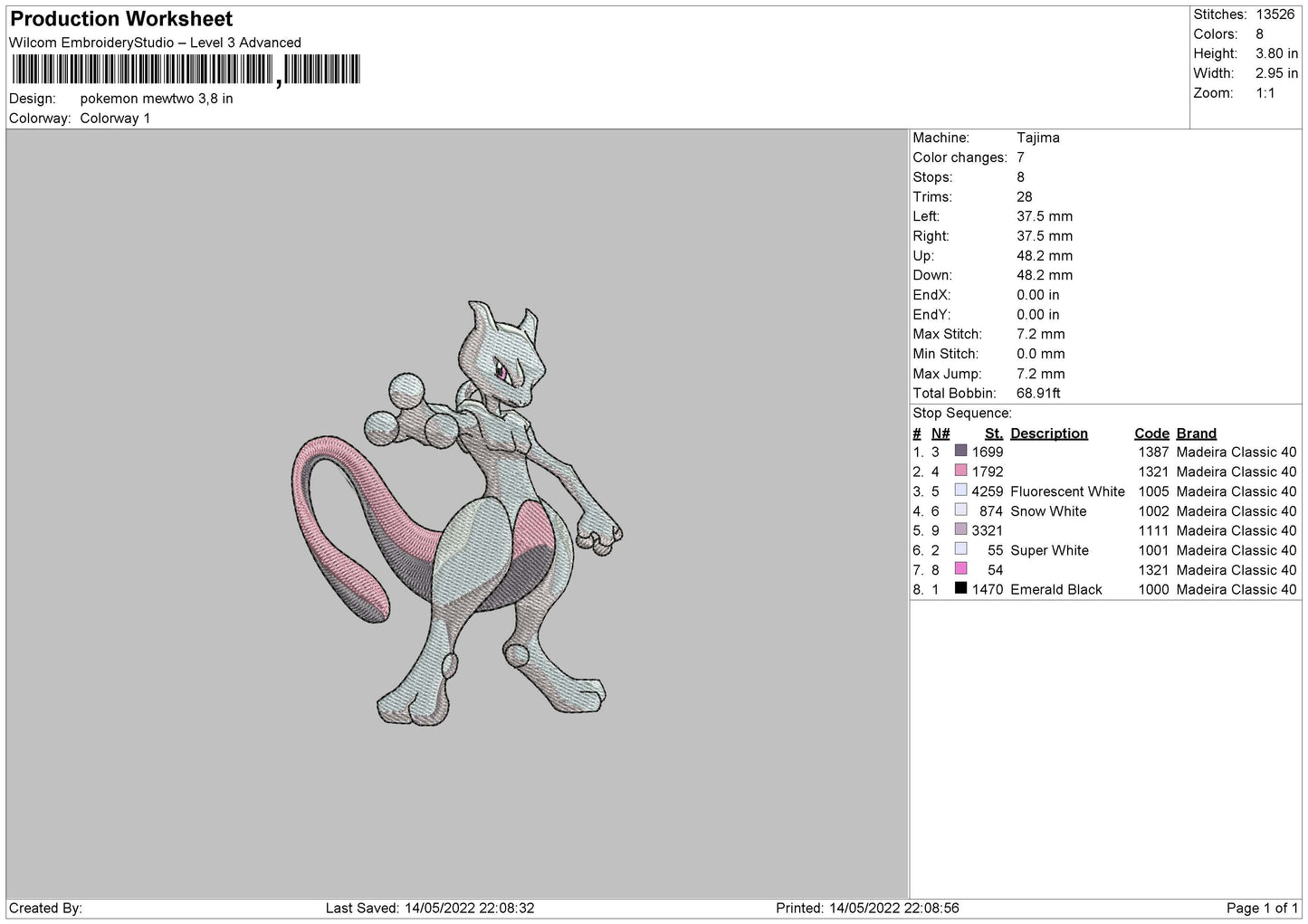Click the Width value 2.95 in
Viewport: 1308px width, 924px height.
point(1276,73)
